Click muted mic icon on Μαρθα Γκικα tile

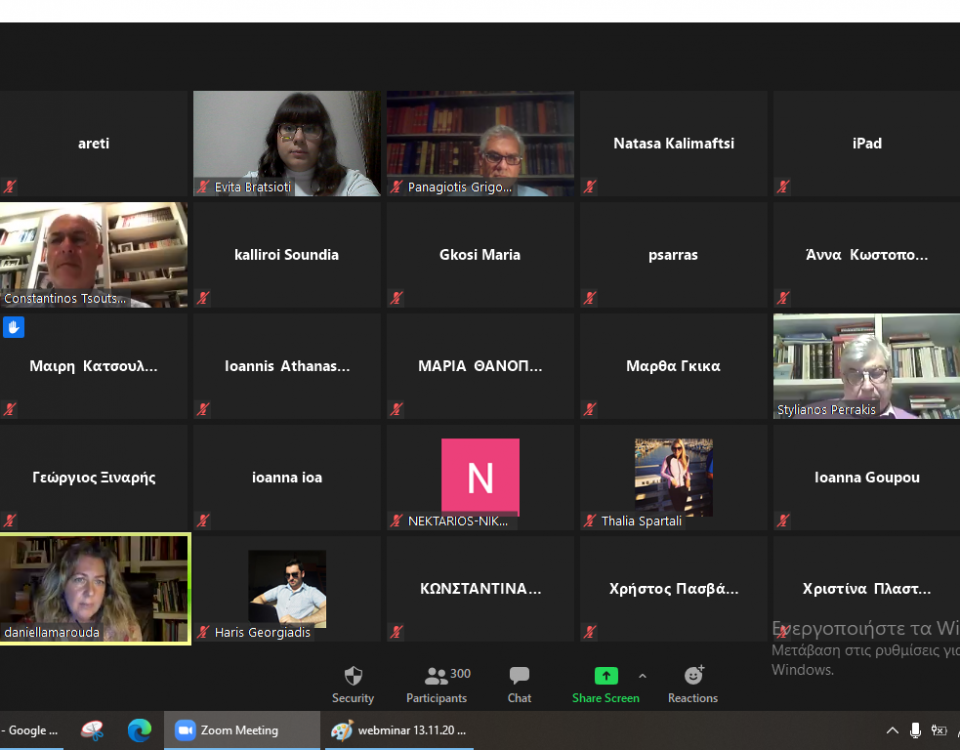coord(590,409)
